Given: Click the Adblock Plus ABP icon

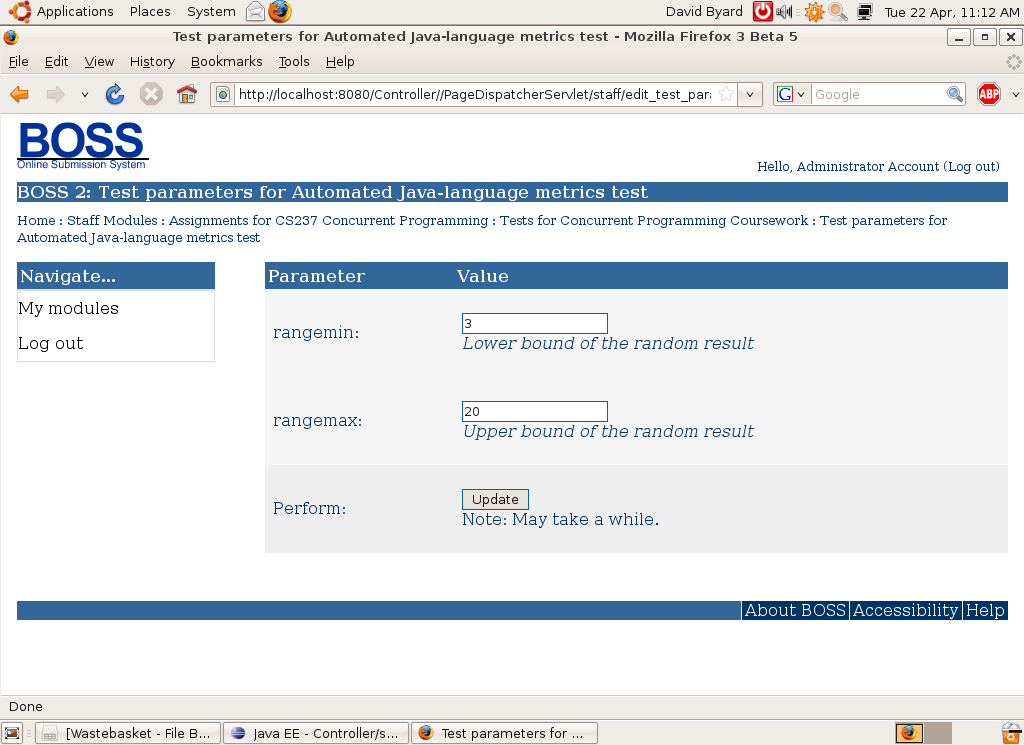Looking at the screenshot, I should point(989,94).
